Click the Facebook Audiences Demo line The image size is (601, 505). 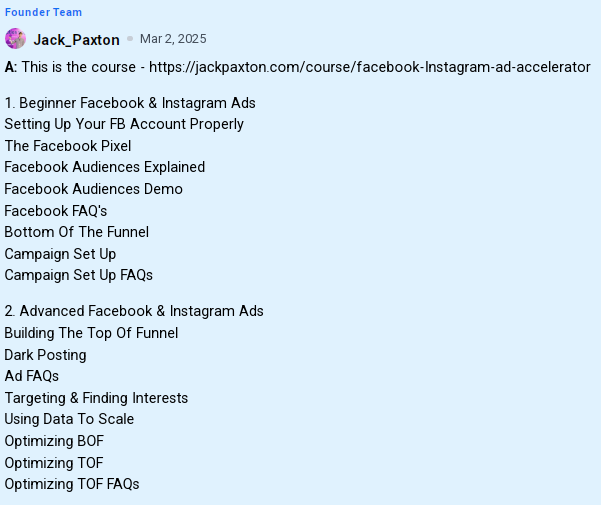pos(93,189)
